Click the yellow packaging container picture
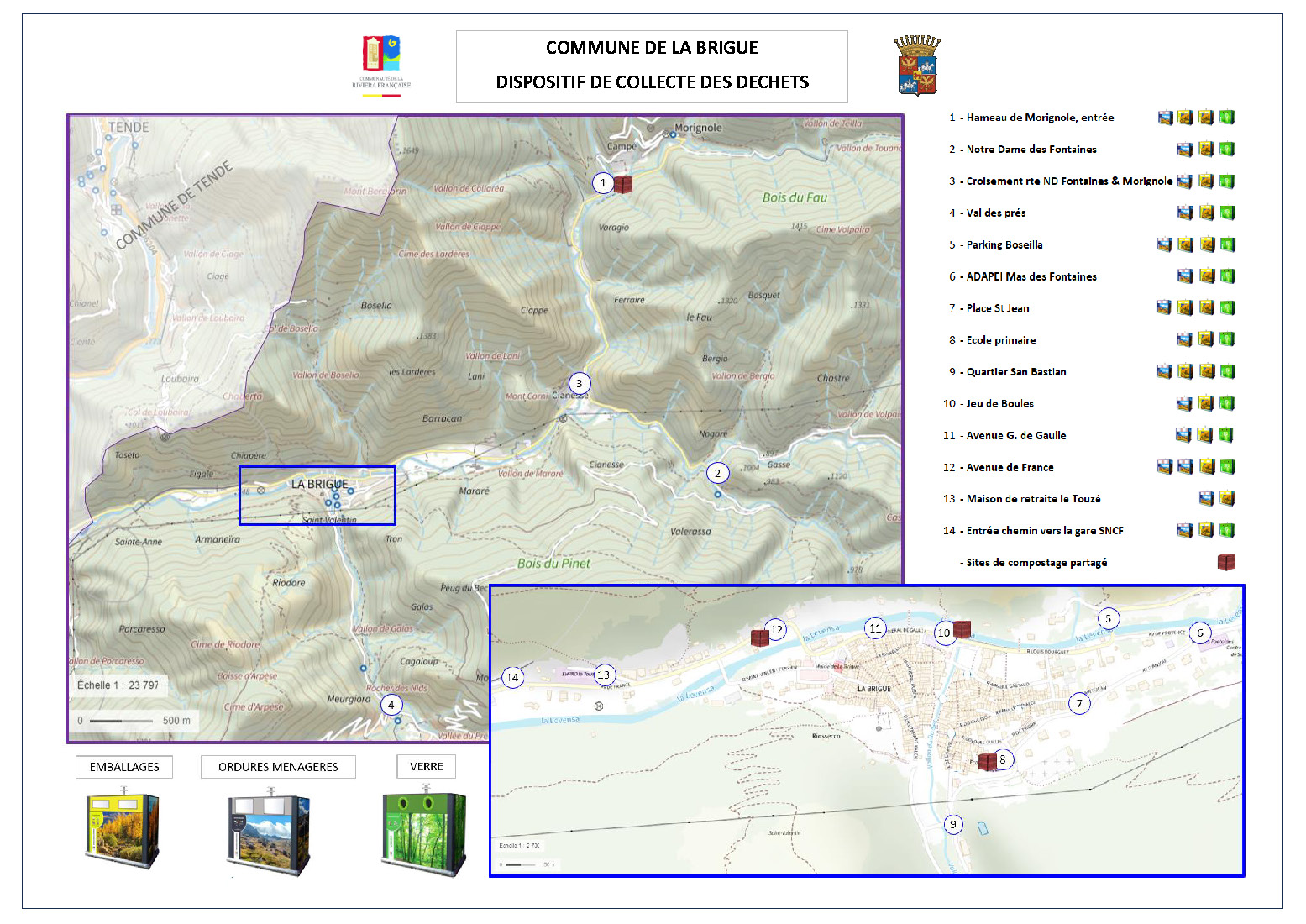The image size is (1306, 924). point(123,828)
